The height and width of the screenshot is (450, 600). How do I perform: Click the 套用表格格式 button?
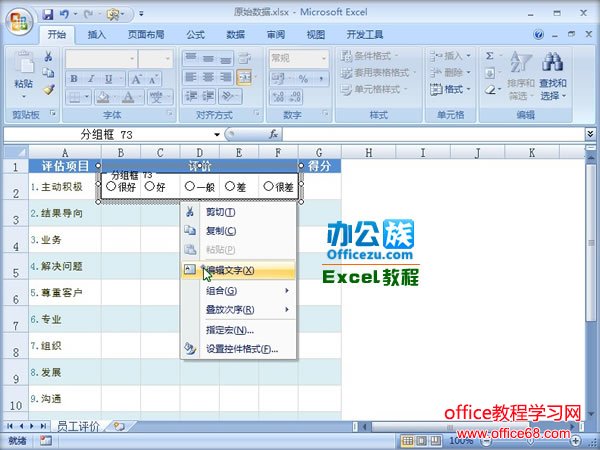378,73
